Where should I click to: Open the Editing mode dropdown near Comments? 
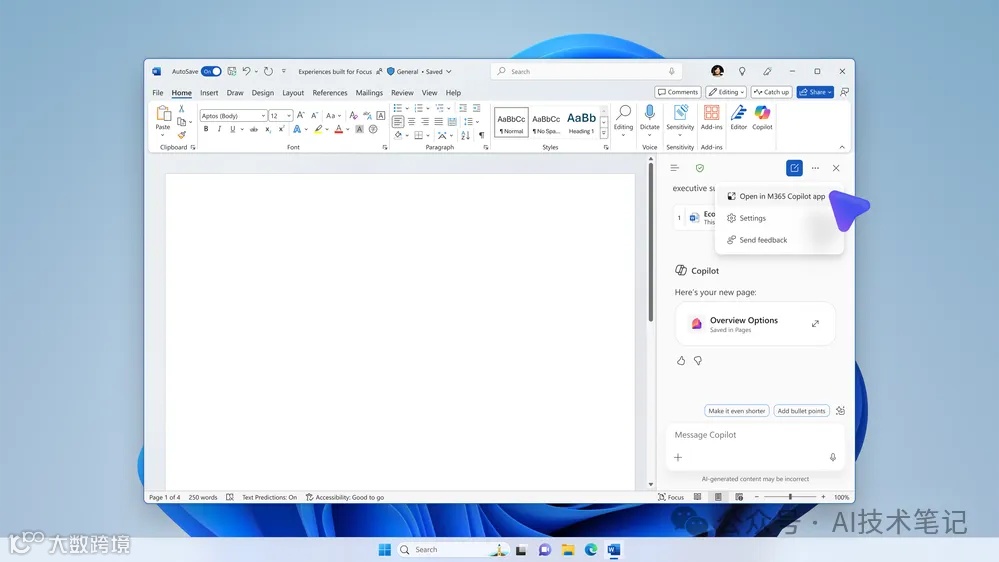(726, 92)
